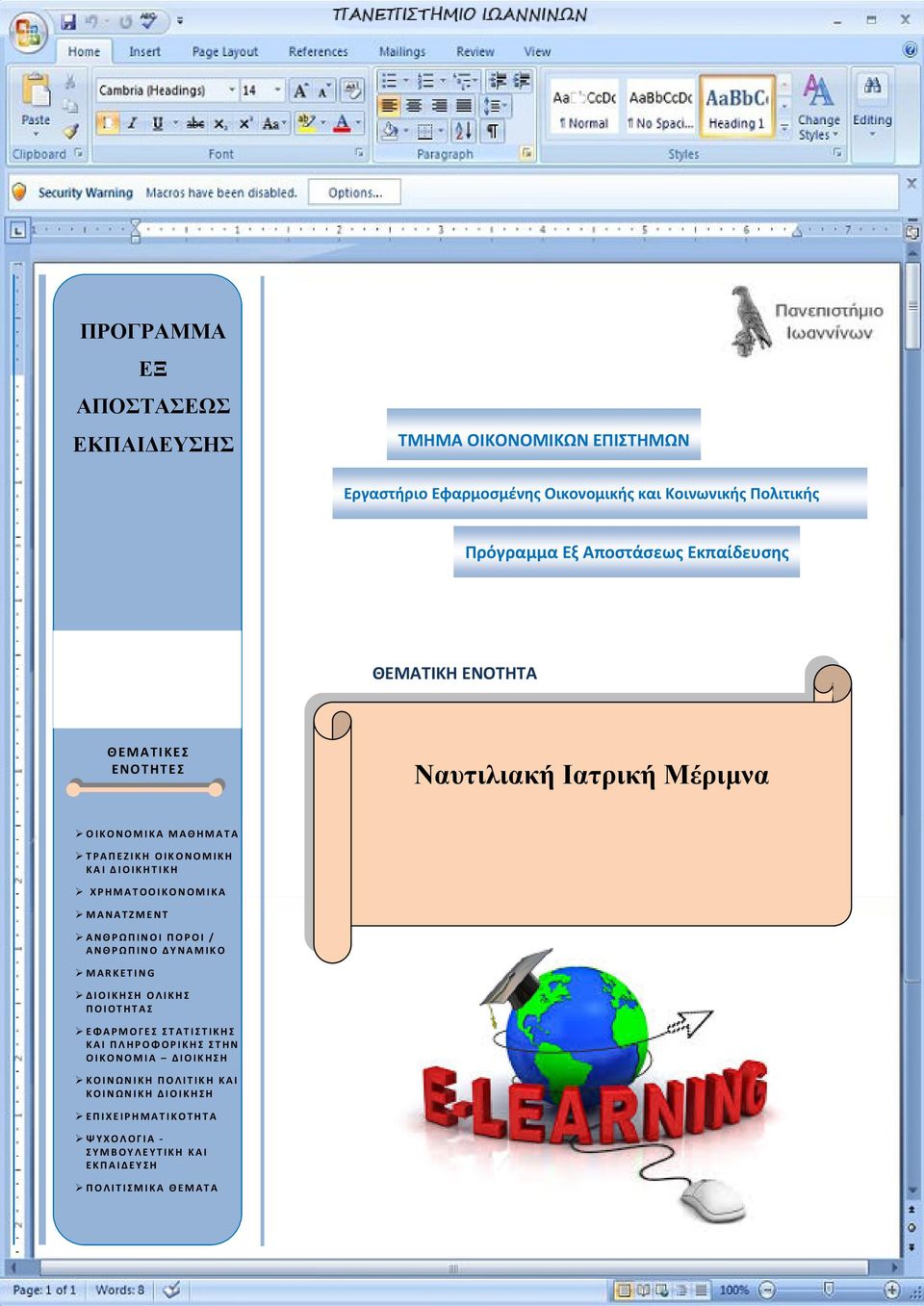The height and width of the screenshot is (1306, 924).
Task: Clear formatting eraser icon
Action: click(353, 90)
